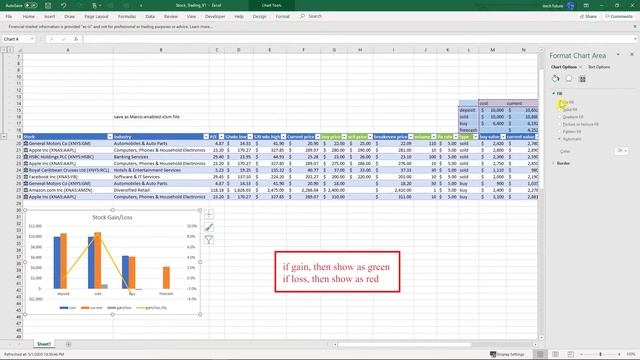This screenshot has width=640, height=360.
Task: Open the chart Design tab
Action: [x=260, y=16]
